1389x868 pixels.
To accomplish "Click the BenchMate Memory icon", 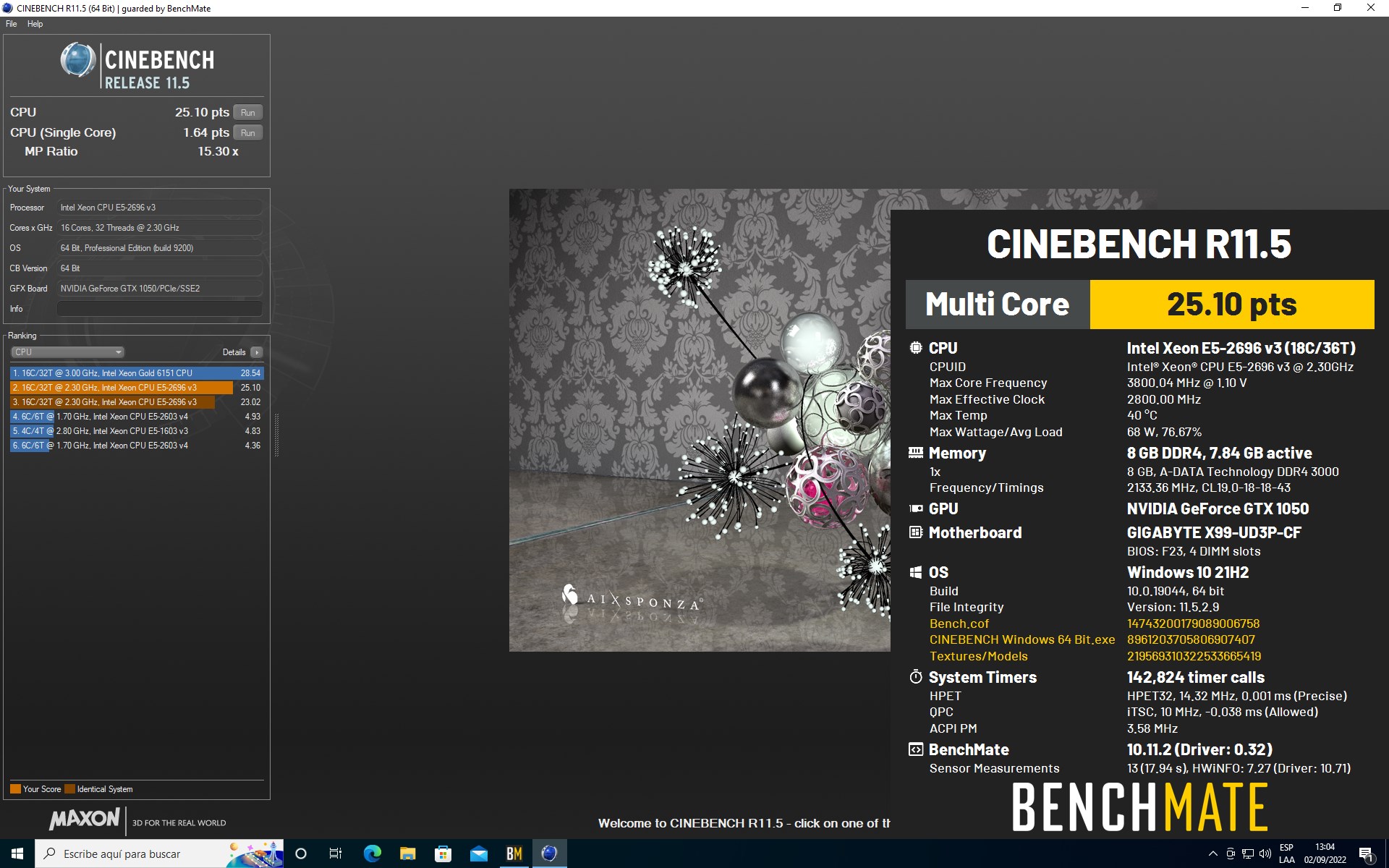I will pos(916,453).
